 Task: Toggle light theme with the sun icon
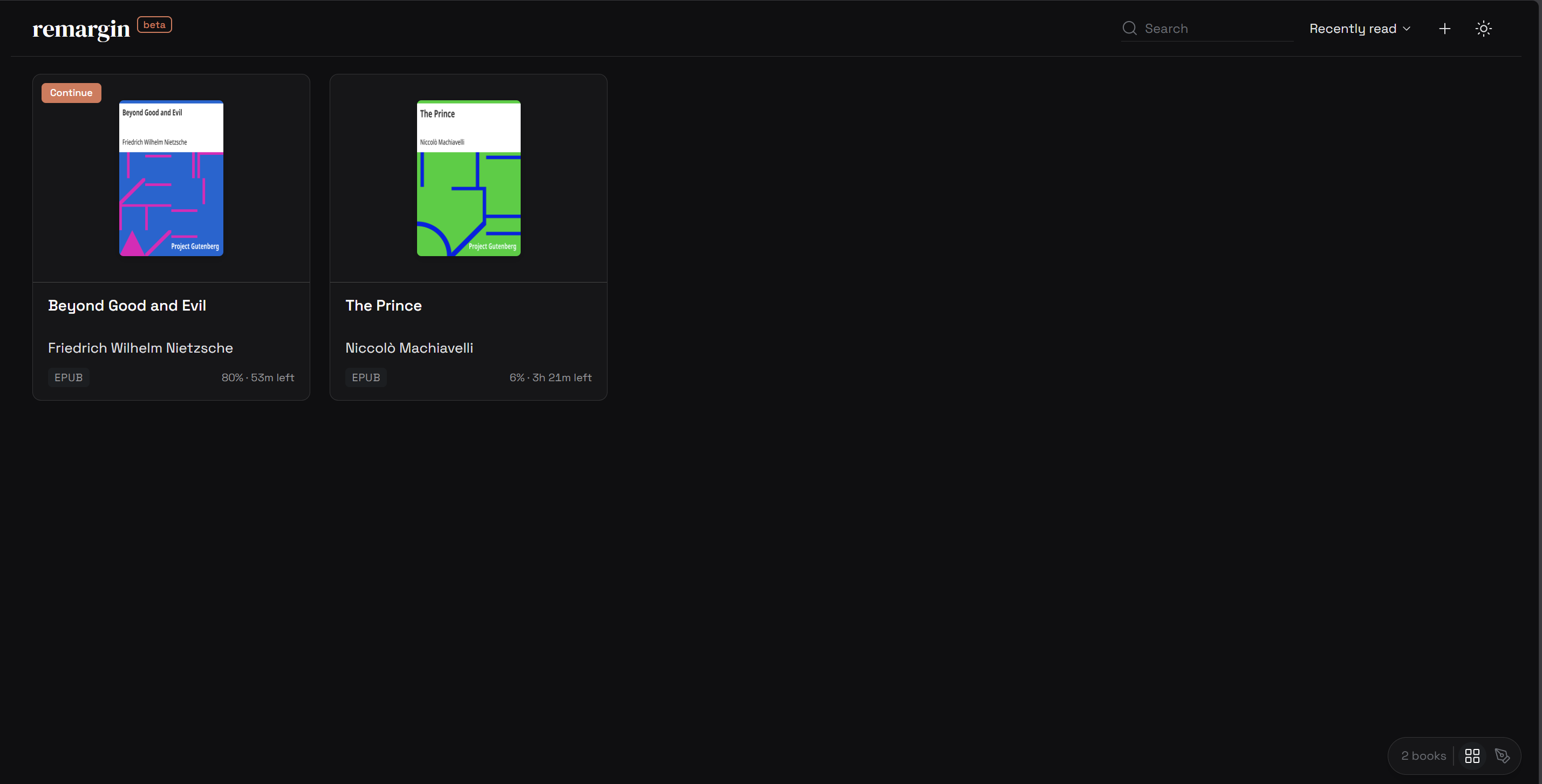click(x=1483, y=29)
